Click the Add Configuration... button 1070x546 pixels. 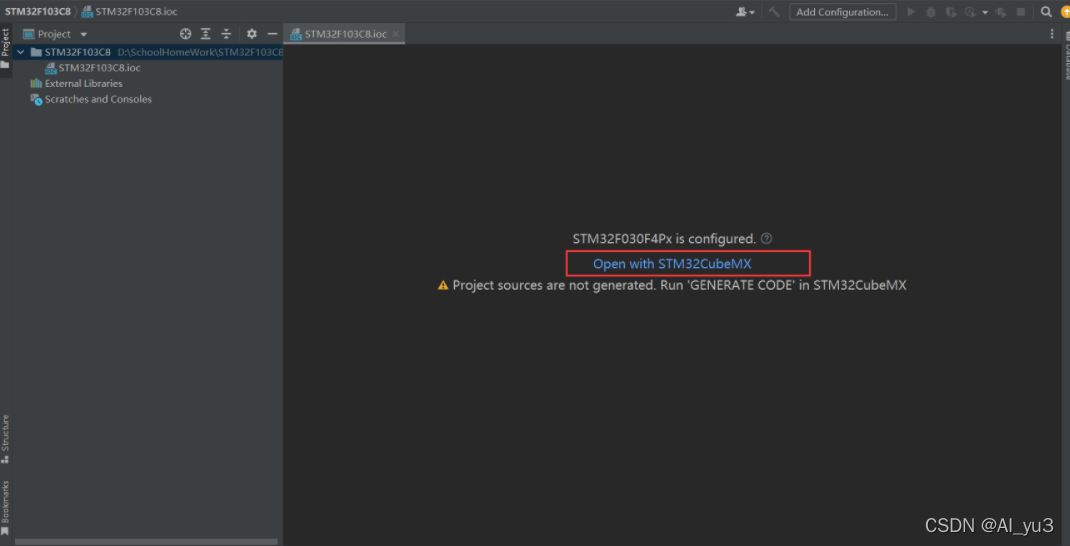coord(843,12)
